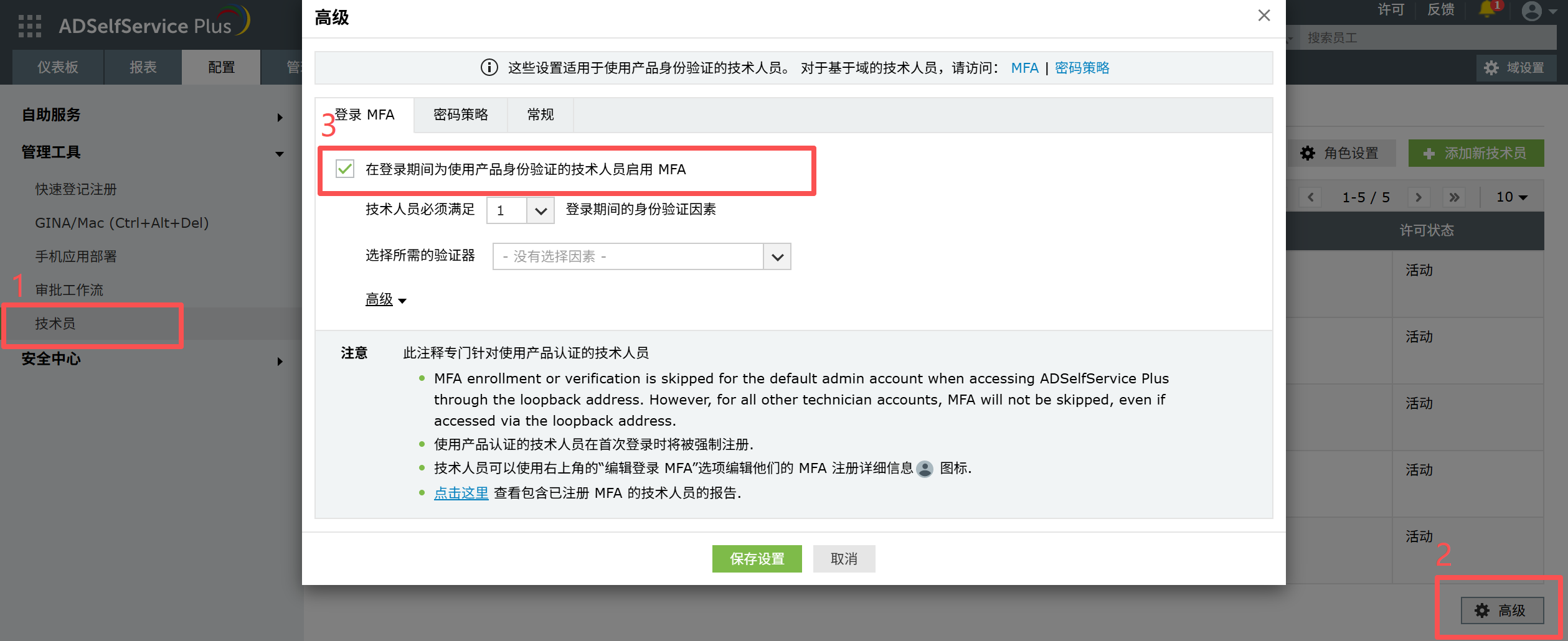Go to next page arrow

pos(1419,197)
